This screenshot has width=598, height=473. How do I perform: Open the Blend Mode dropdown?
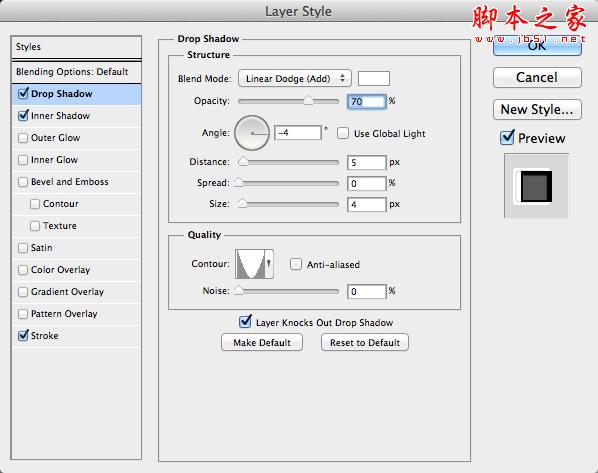point(294,79)
